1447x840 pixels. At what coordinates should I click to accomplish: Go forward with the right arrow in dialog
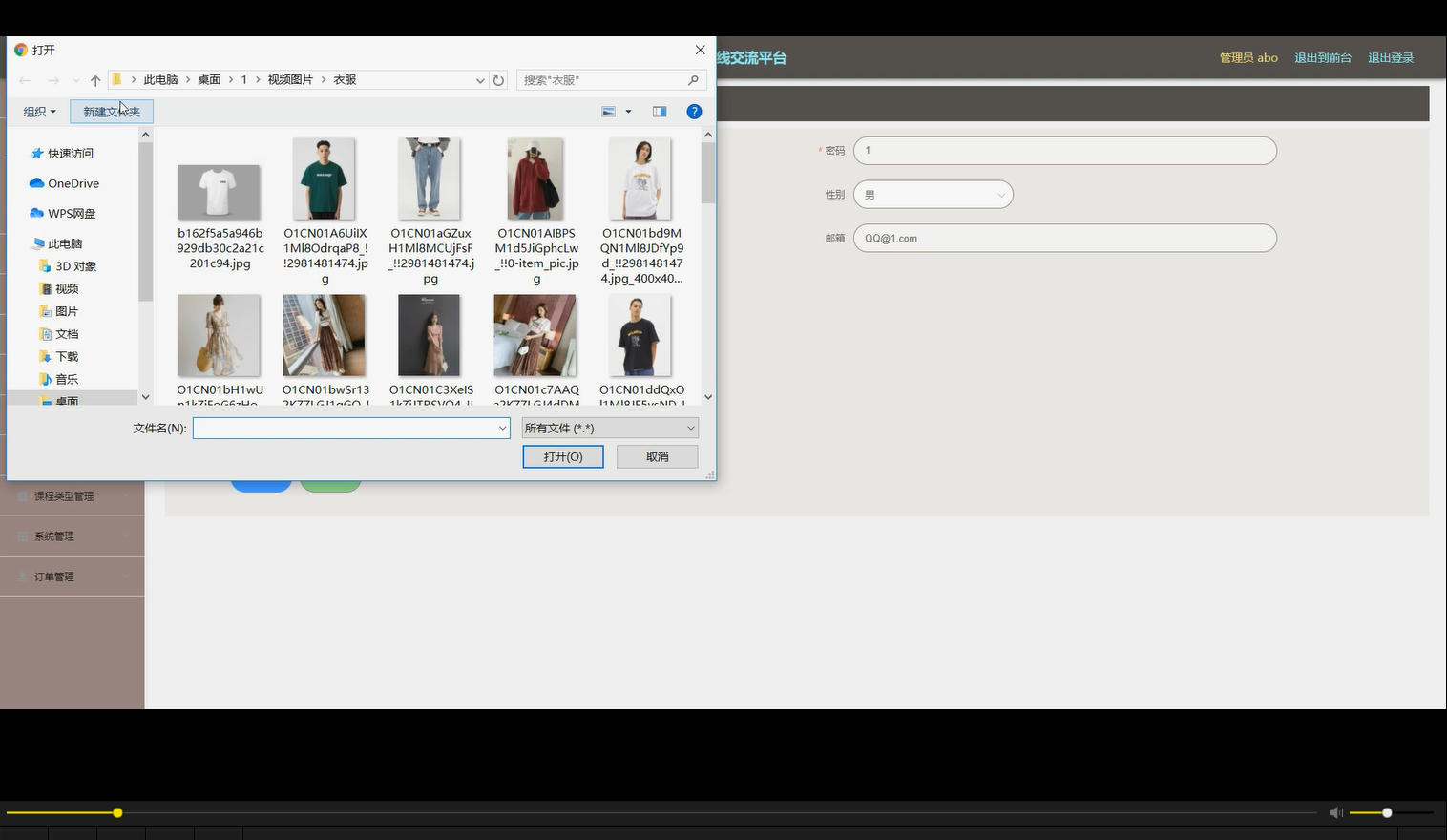pos(53,80)
